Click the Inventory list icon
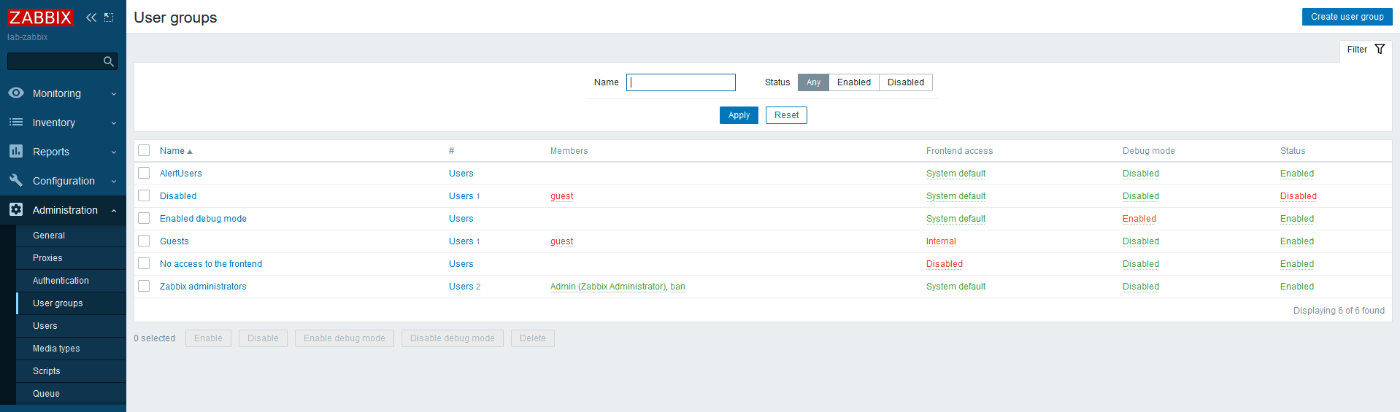This screenshot has height=412, width=1400. tap(16, 122)
